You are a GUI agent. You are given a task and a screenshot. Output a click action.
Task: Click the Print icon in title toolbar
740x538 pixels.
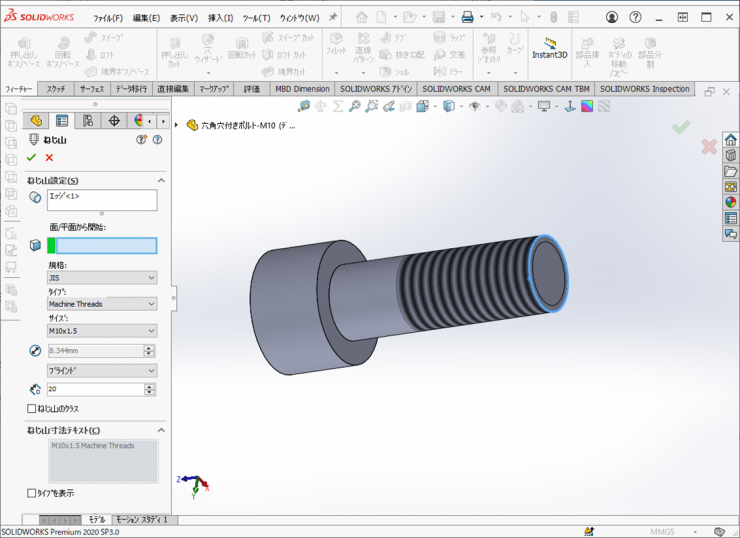[x=467, y=17]
